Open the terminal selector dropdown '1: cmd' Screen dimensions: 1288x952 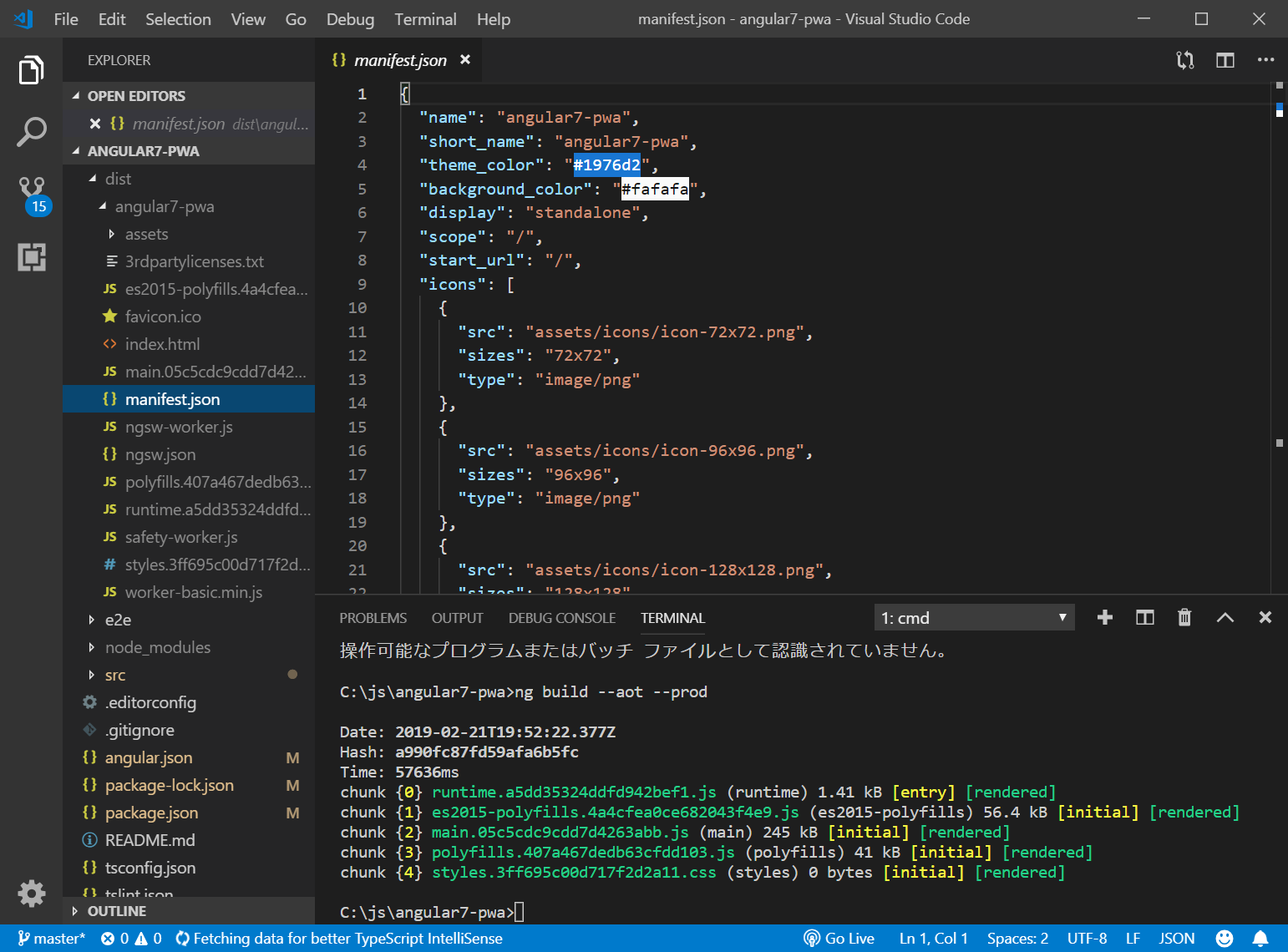pos(973,618)
